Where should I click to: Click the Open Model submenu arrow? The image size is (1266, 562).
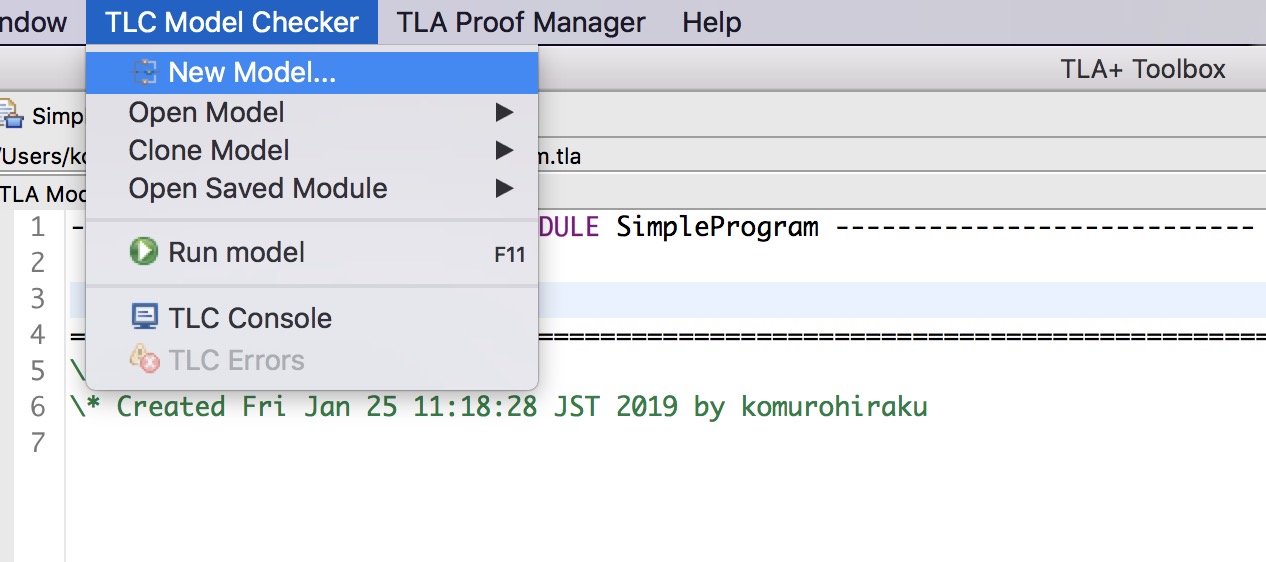tap(505, 112)
